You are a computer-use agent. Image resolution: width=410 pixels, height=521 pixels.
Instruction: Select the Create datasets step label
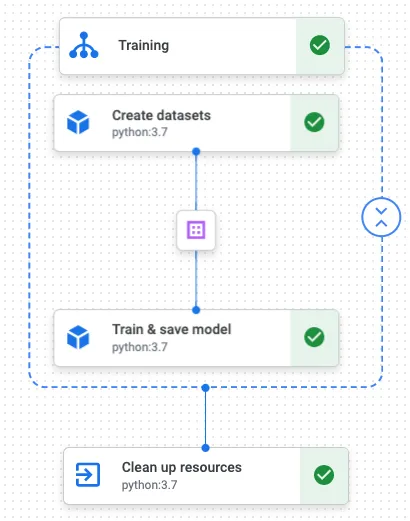pyautogui.click(x=161, y=115)
